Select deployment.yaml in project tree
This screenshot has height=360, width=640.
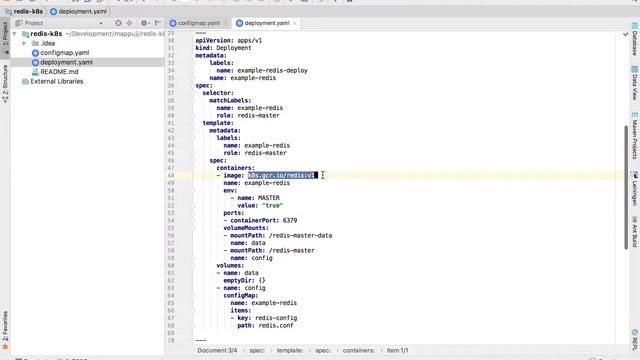tap(66, 62)
